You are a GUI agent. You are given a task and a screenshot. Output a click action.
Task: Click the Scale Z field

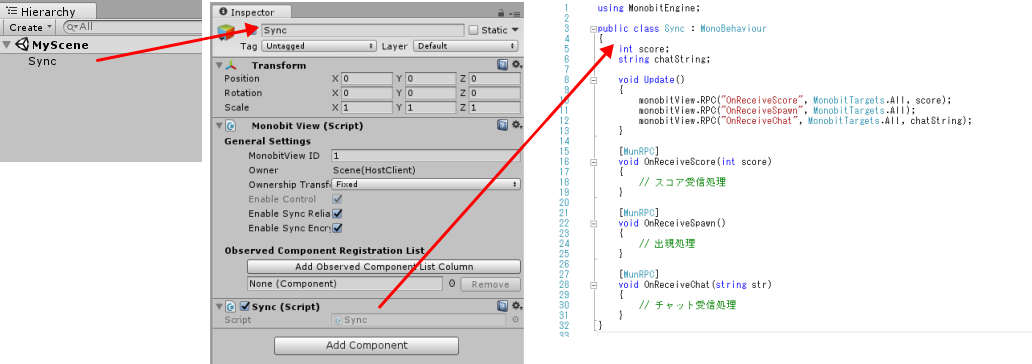(494, 107)
